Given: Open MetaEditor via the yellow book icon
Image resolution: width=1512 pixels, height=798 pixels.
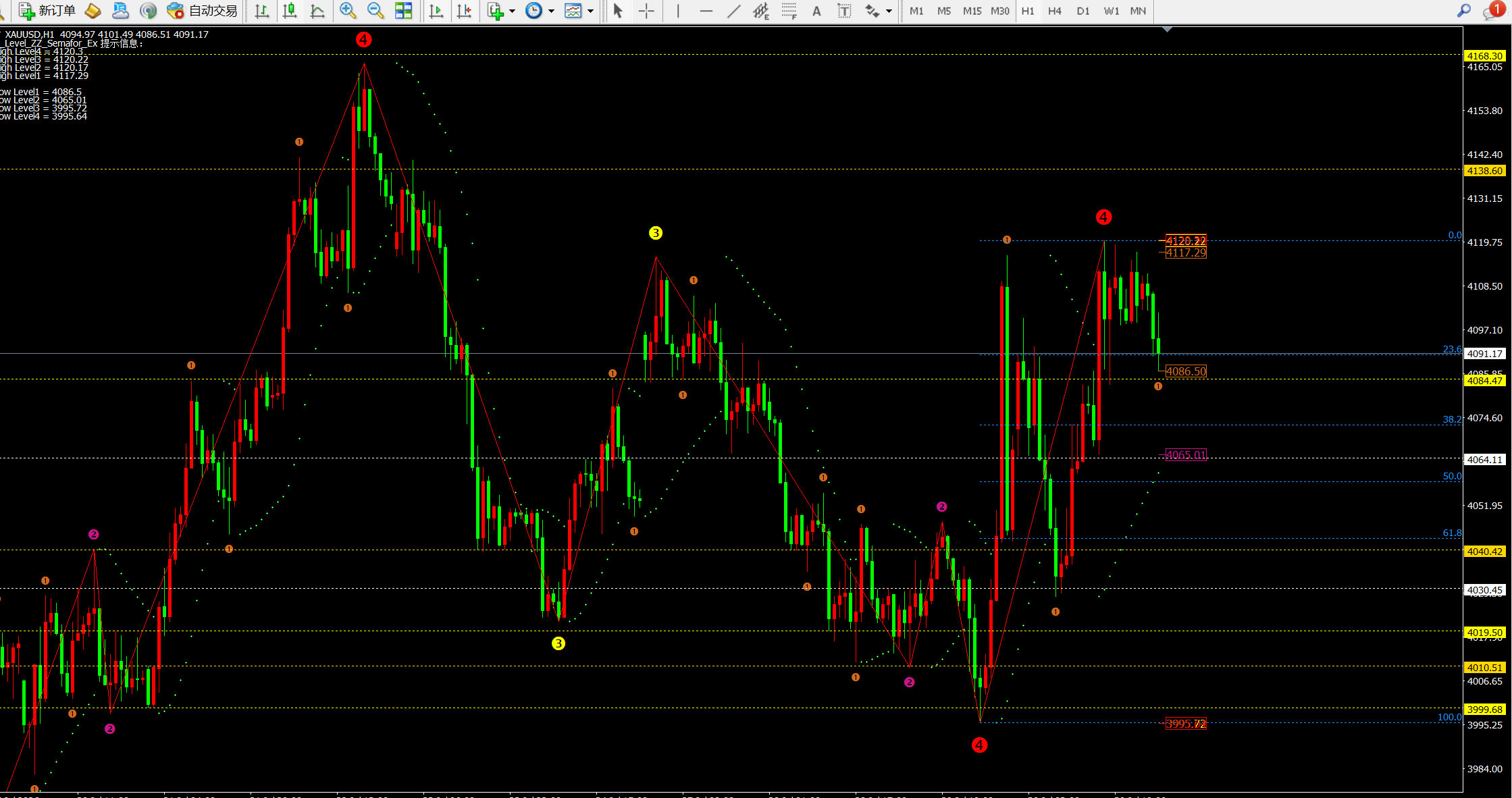Looking at the screenshot, I should (x=93, y=11).
